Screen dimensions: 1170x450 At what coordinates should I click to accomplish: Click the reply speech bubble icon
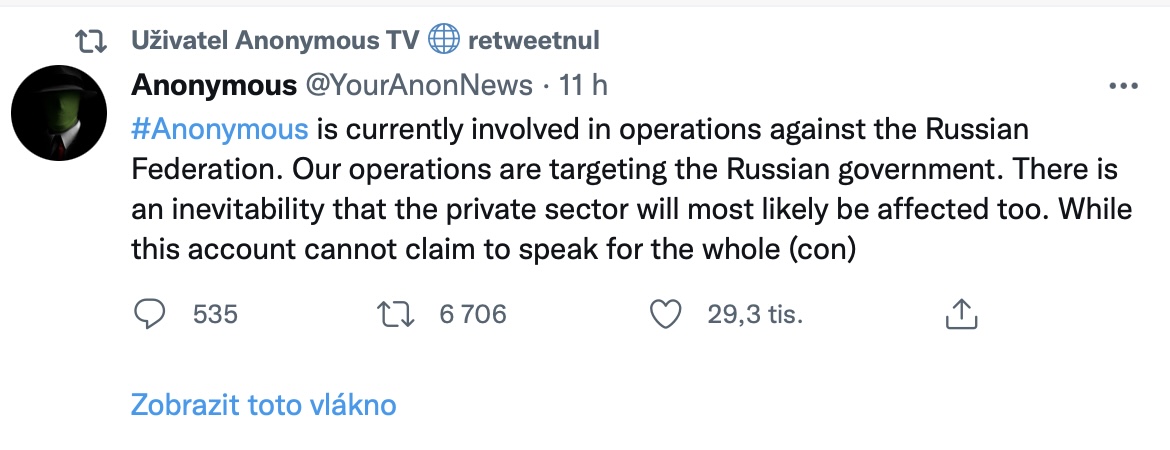coord(149,315)
